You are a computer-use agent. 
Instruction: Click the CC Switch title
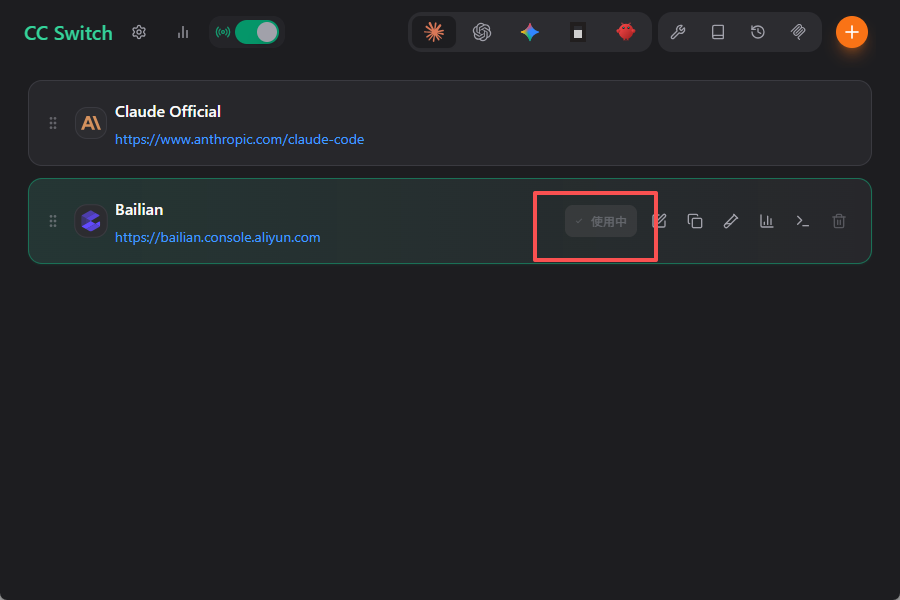[x=68, y=33]
